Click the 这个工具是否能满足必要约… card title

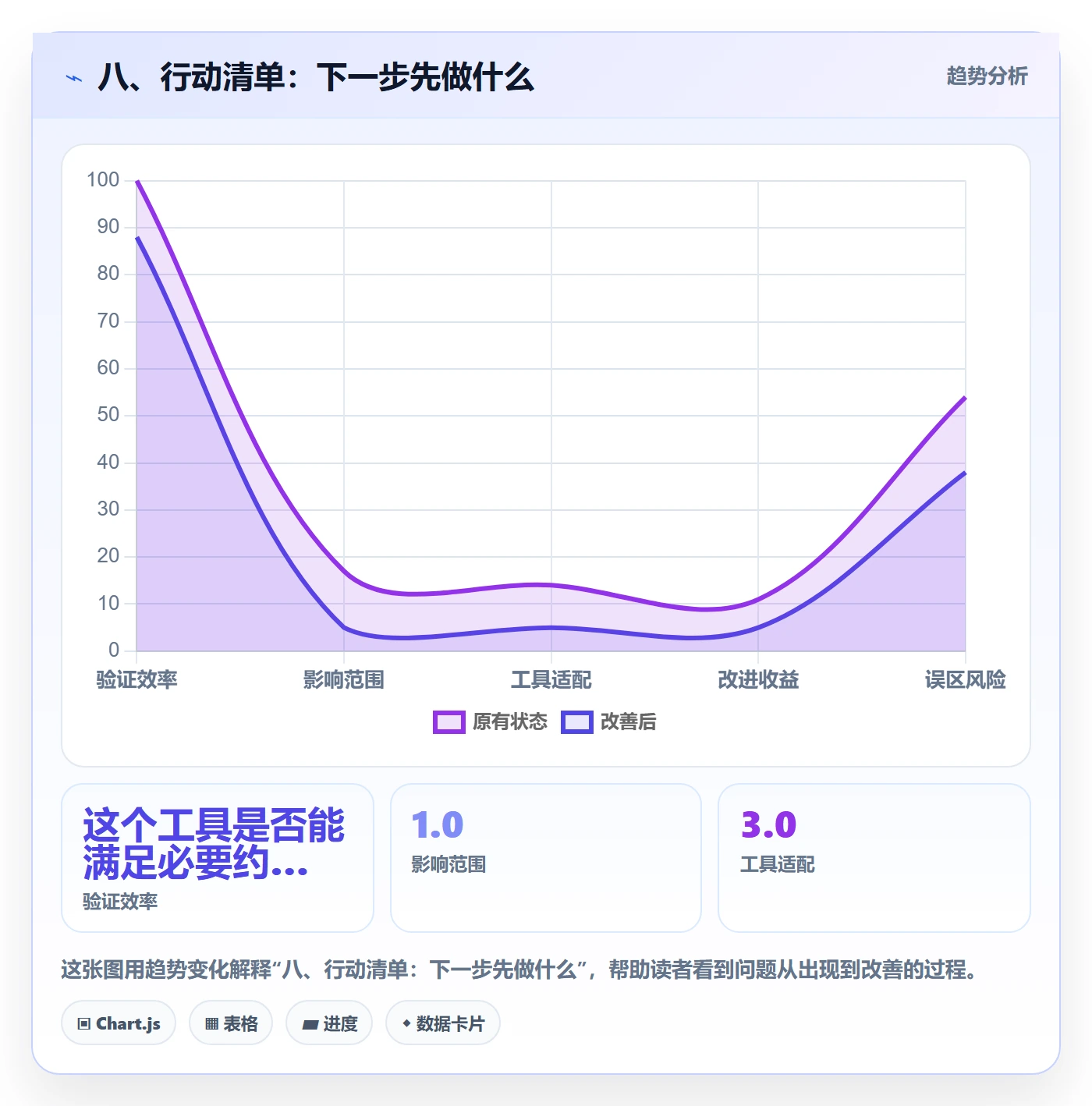point(213,844)
